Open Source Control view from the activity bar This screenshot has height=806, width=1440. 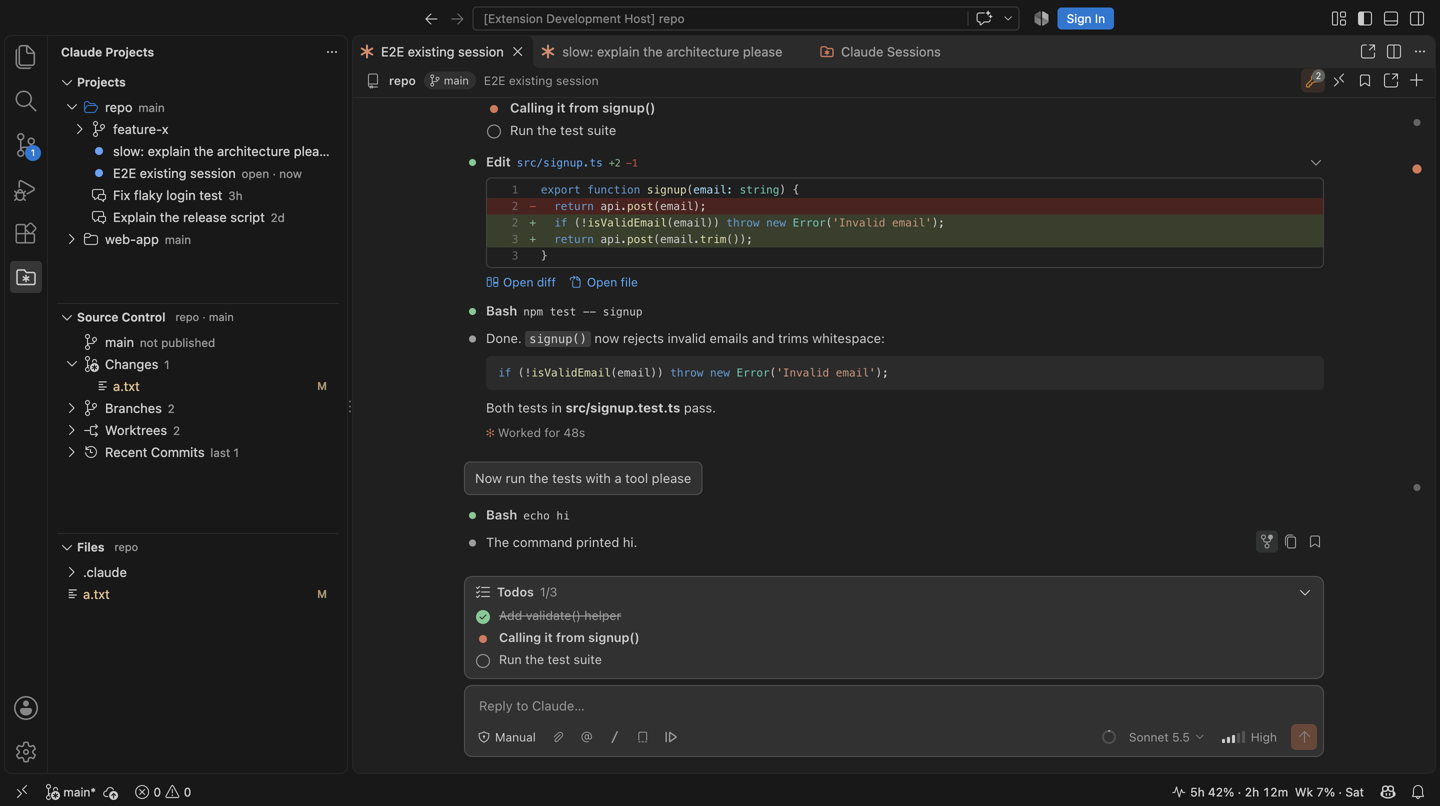(x=26, y=145)
